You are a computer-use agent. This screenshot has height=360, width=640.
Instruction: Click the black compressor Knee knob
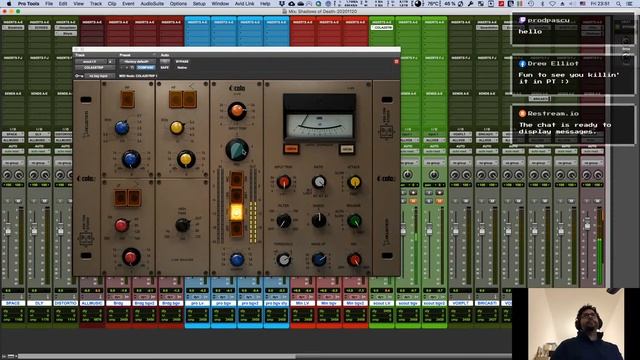(x=319, y=220)
